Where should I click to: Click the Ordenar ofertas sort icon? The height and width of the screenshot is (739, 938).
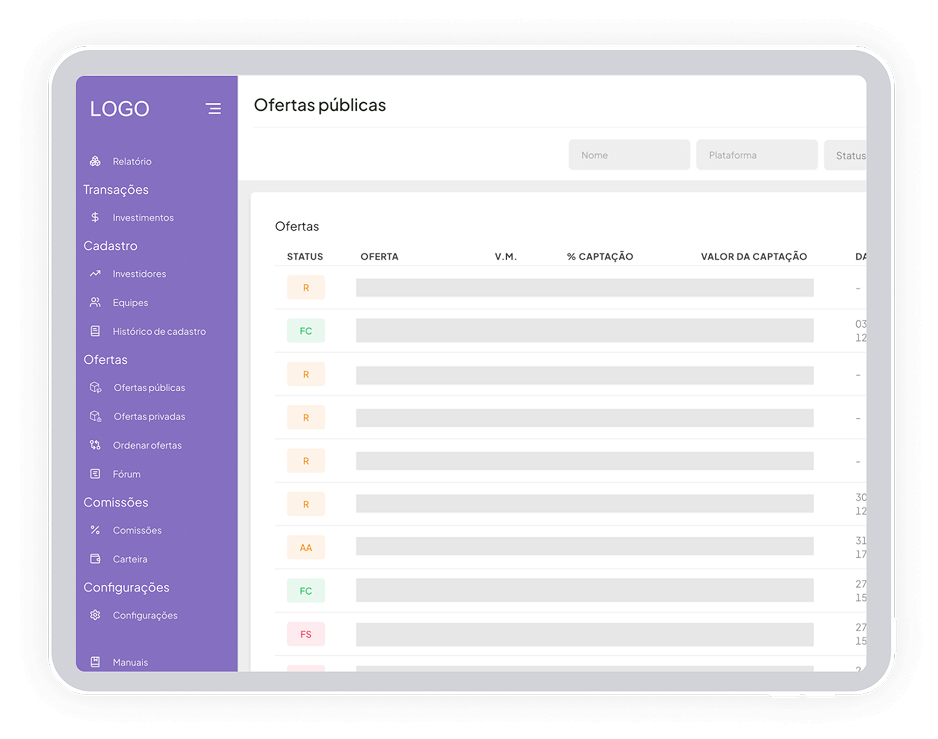(x=95, y=445)
